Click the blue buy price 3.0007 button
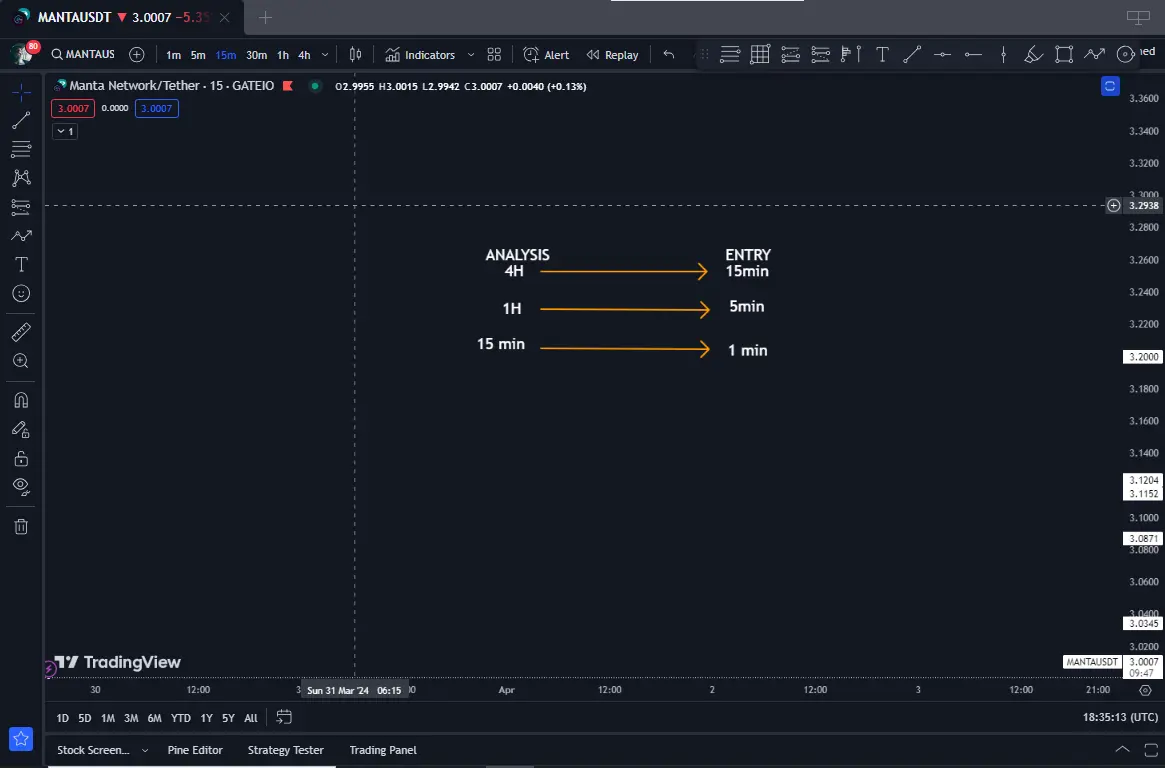This screenshot has height=768, width=1165. [157, 108]
